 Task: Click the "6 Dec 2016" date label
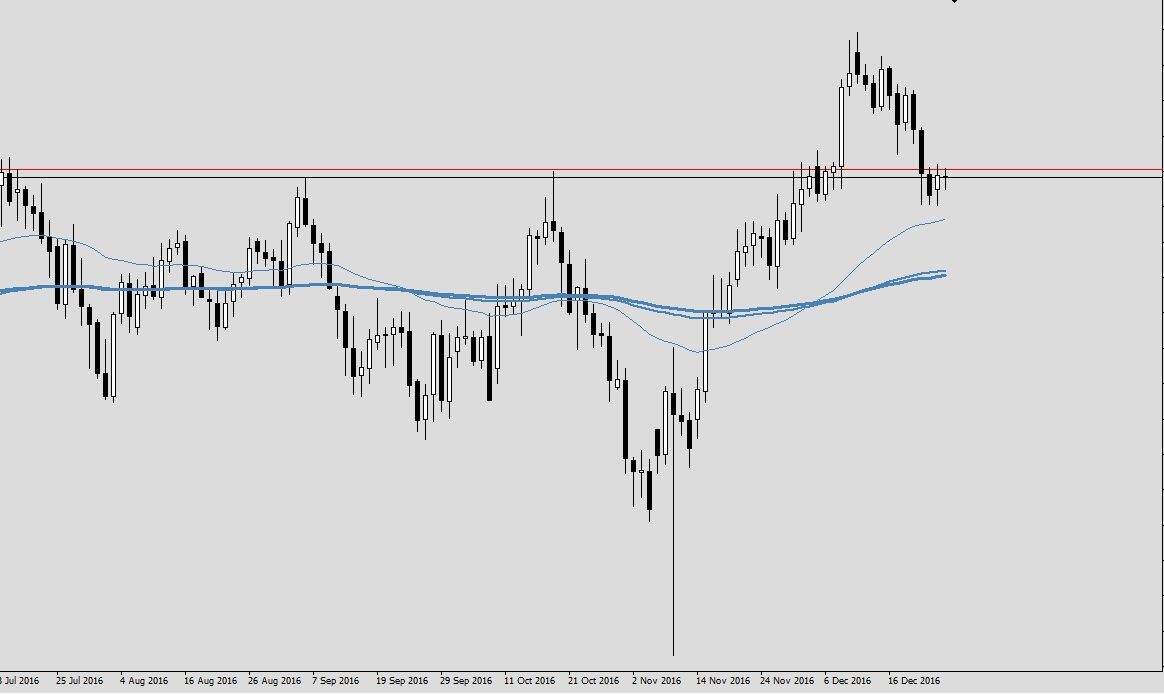[x=848, y=681]
